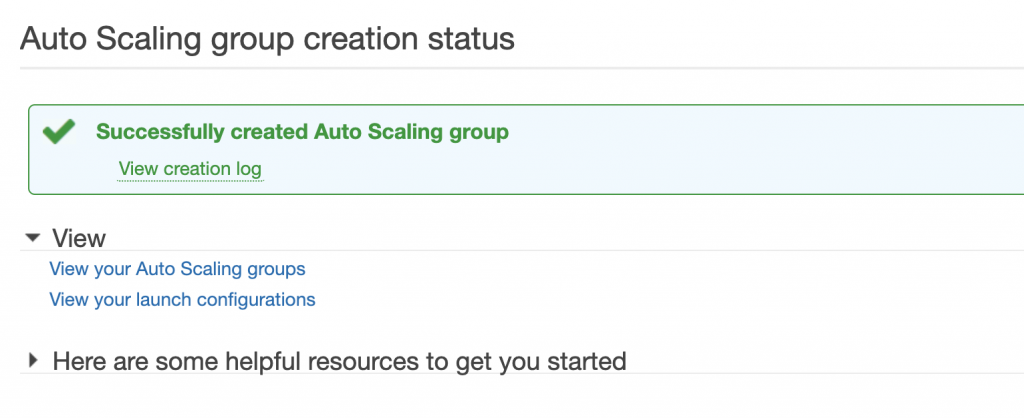The height and width of the screenshot is (418, 1024).
Task: Open the View creation log link
Action: click(190, 168)
